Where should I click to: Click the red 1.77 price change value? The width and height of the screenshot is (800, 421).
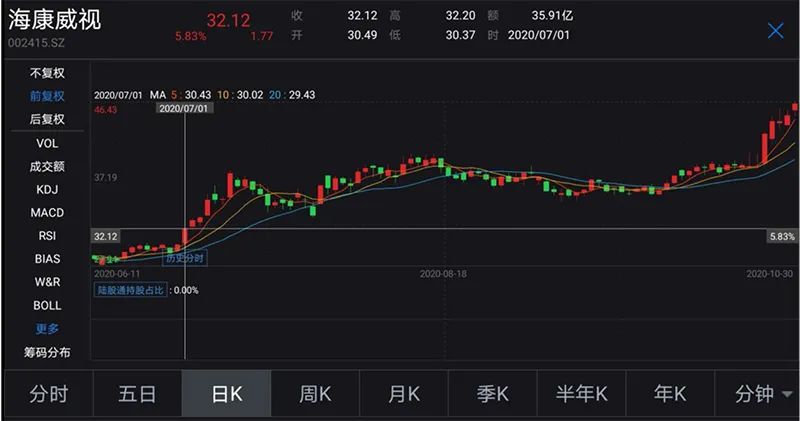tap(262, 36)
